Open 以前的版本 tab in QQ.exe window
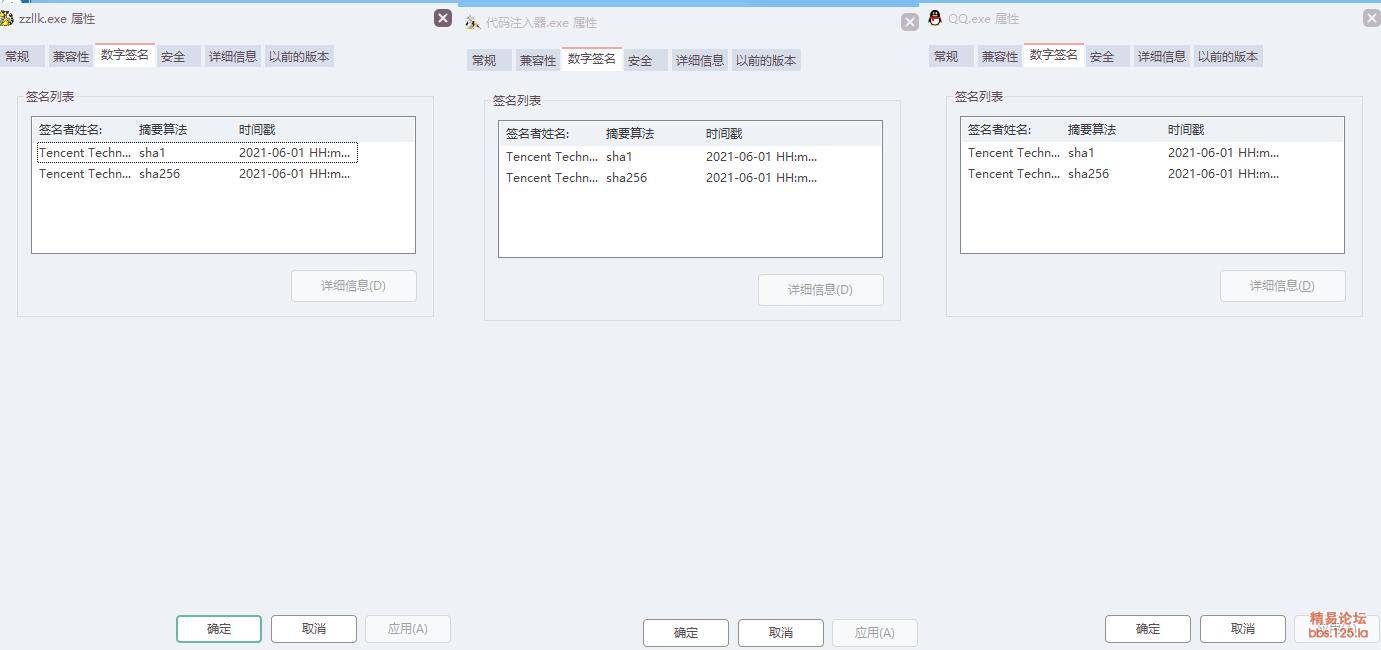1381x650 pixels. point(1228,56)
